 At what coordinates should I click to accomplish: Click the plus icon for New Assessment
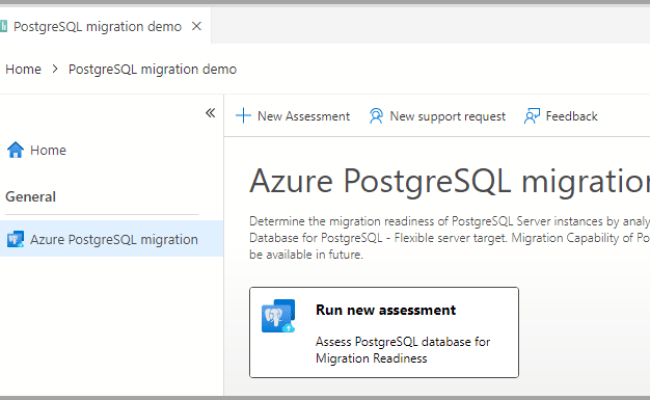(x=243, y=116)
